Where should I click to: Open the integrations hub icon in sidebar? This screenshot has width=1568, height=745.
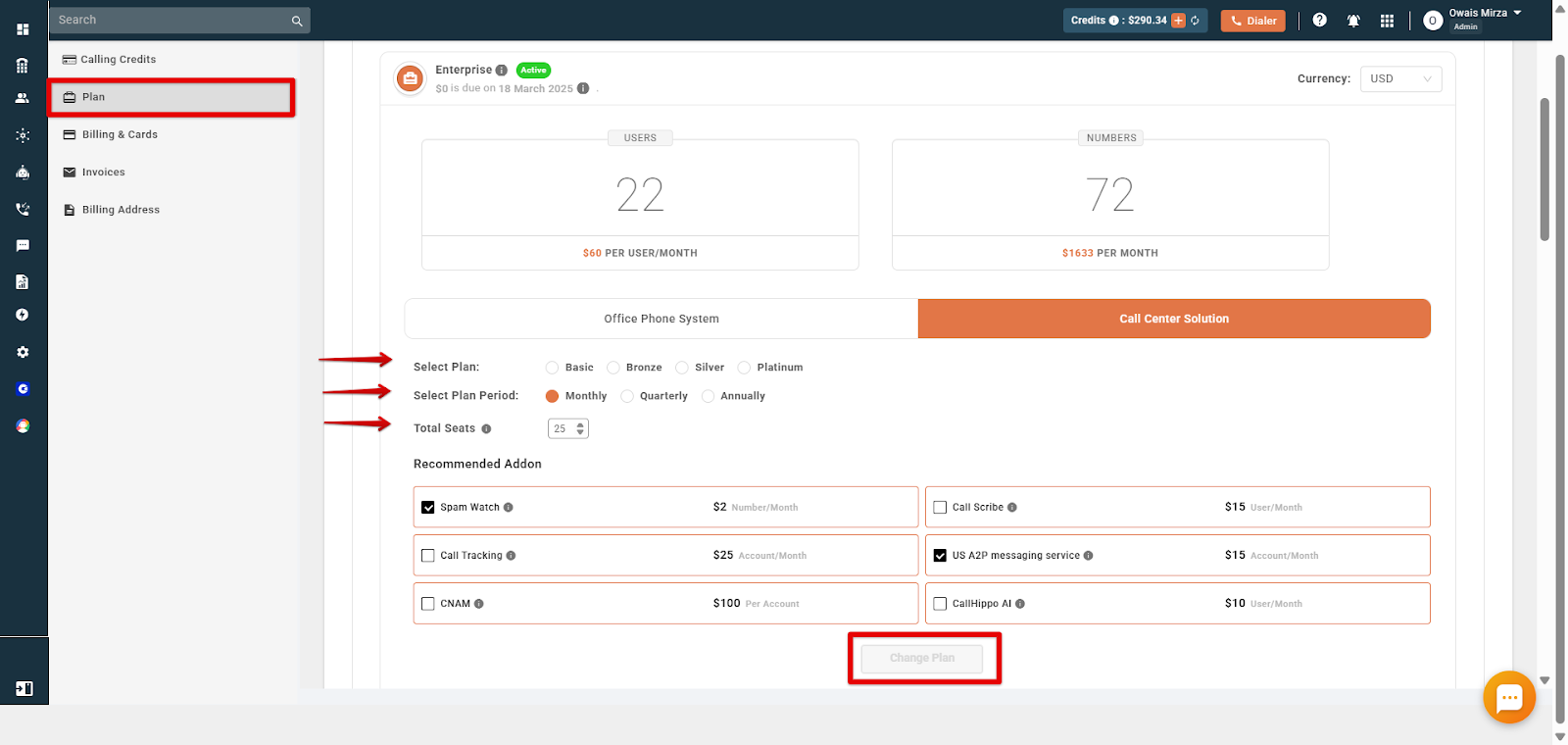23,135
